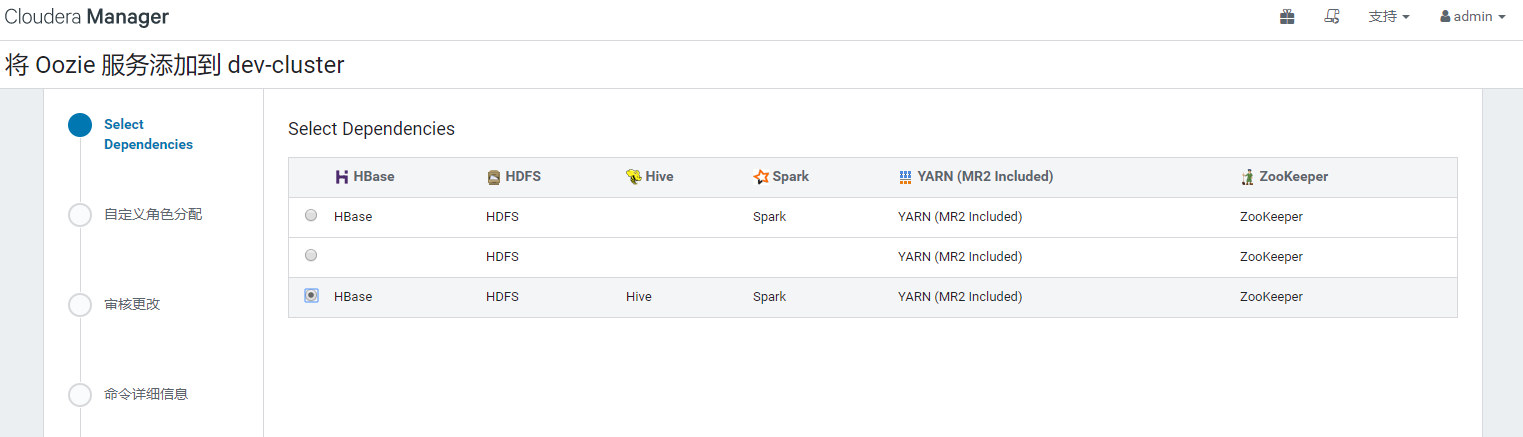
Task: Select radio for HDFS-only dependency row
Action: click(x=311, y=255)
